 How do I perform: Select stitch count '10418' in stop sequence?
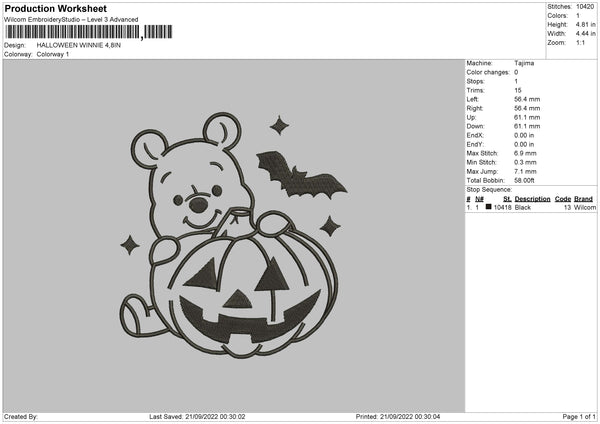(502, 207)
